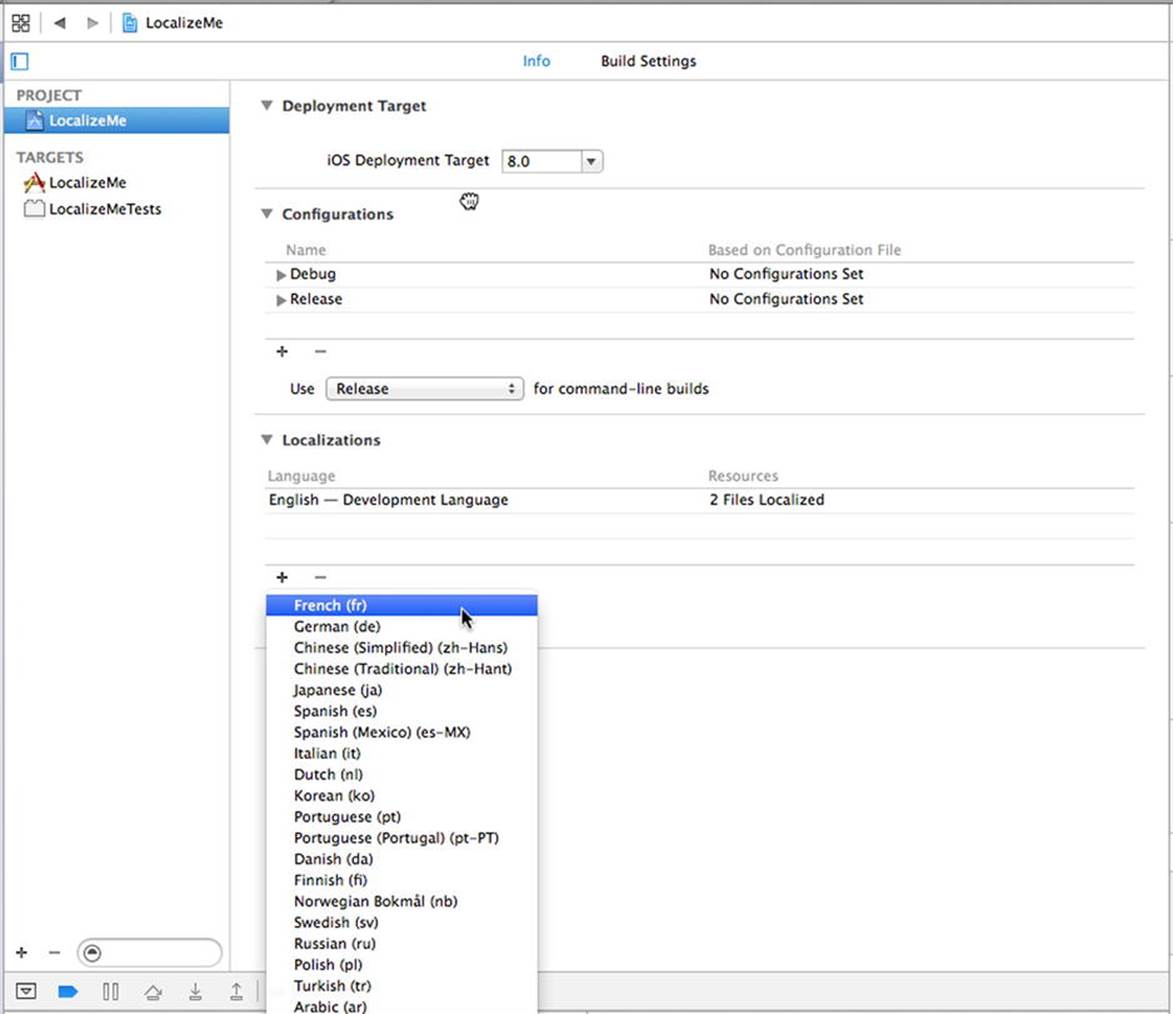The height and width of the screenshot is (1014, 1173).
Task: Remove target with sidebar minus button
Action: tap(54, 953)
